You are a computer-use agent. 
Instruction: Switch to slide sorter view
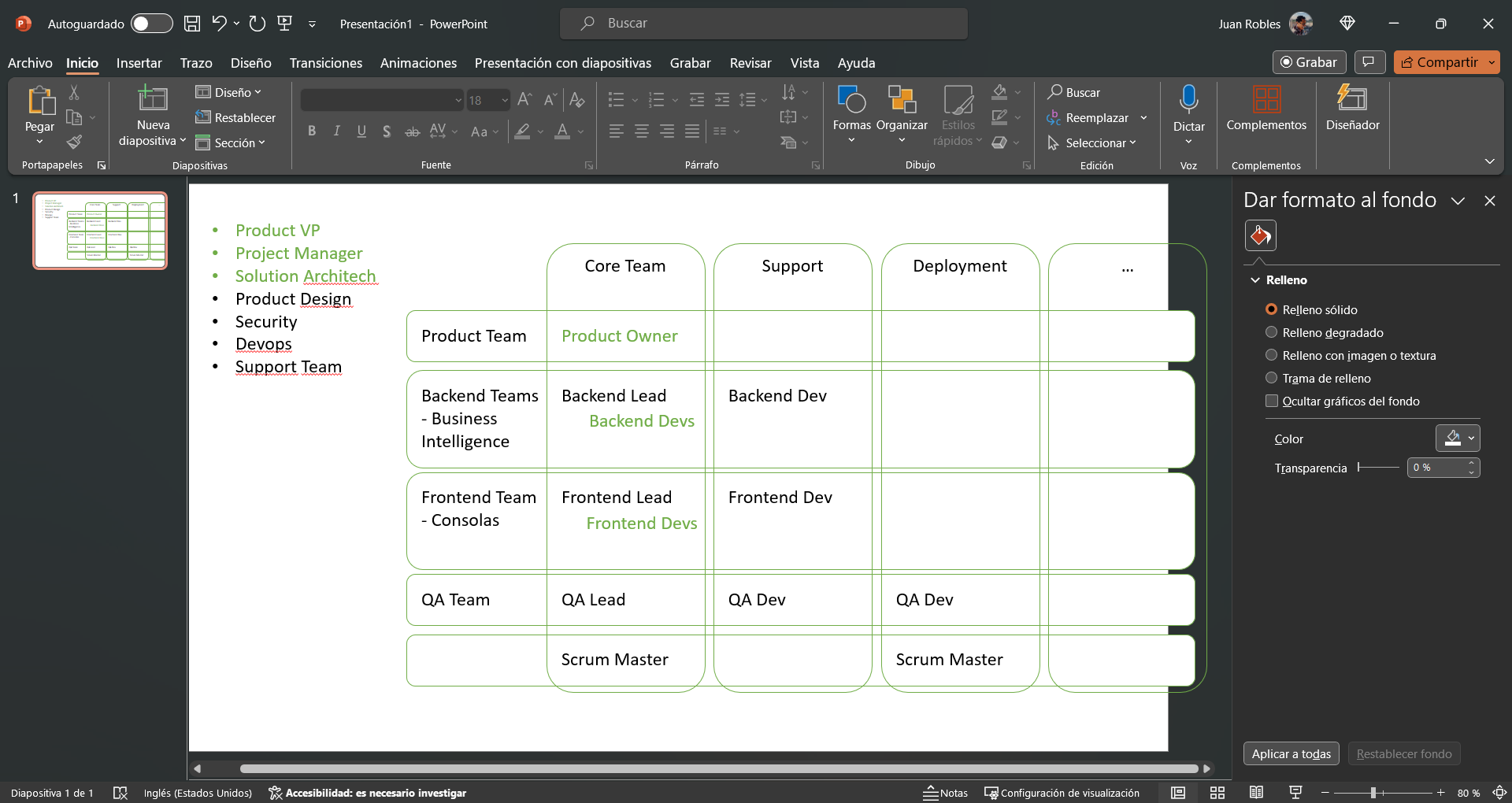pos(1217,793)
